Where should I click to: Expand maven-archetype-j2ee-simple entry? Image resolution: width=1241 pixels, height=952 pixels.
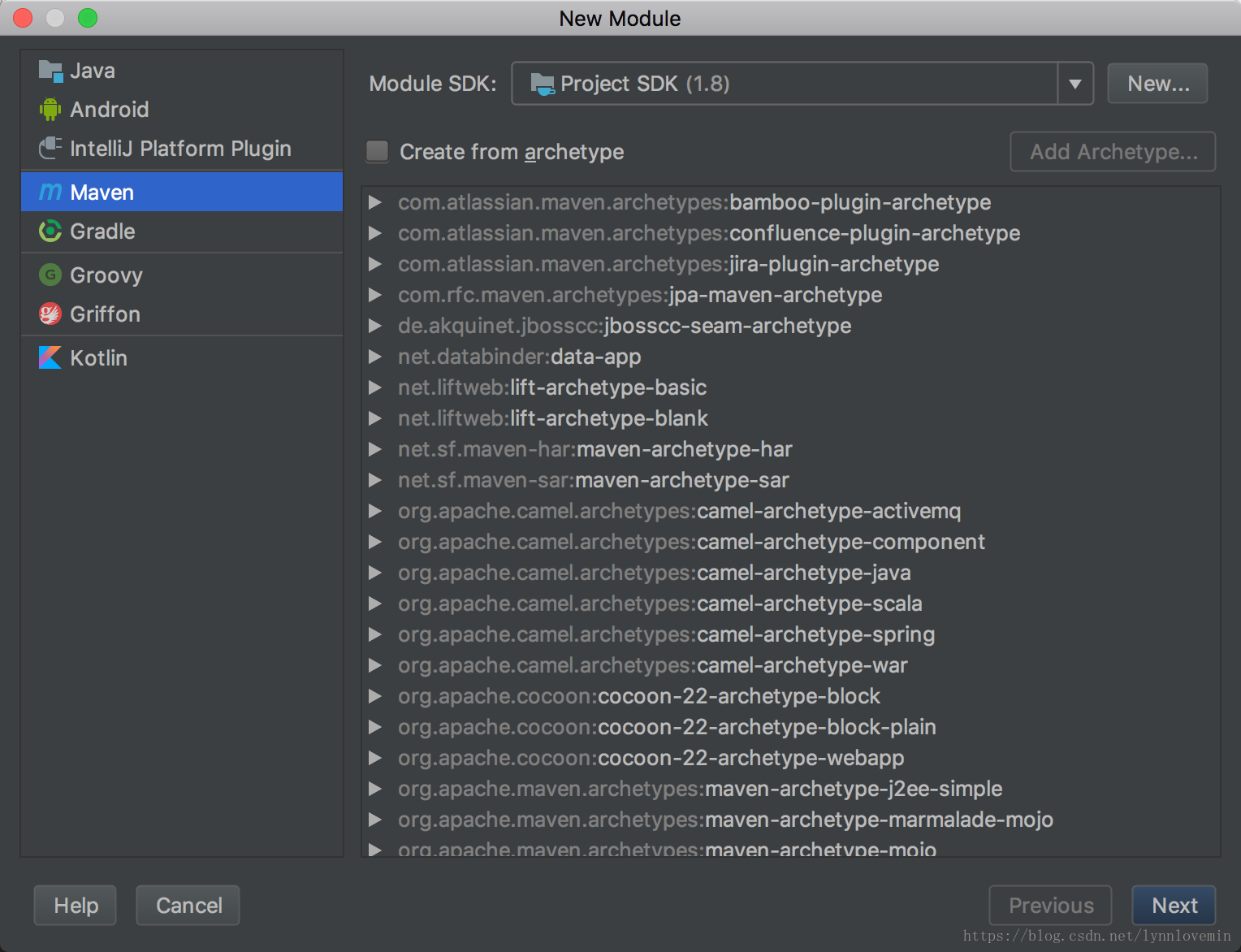click(x=375, y=789)
